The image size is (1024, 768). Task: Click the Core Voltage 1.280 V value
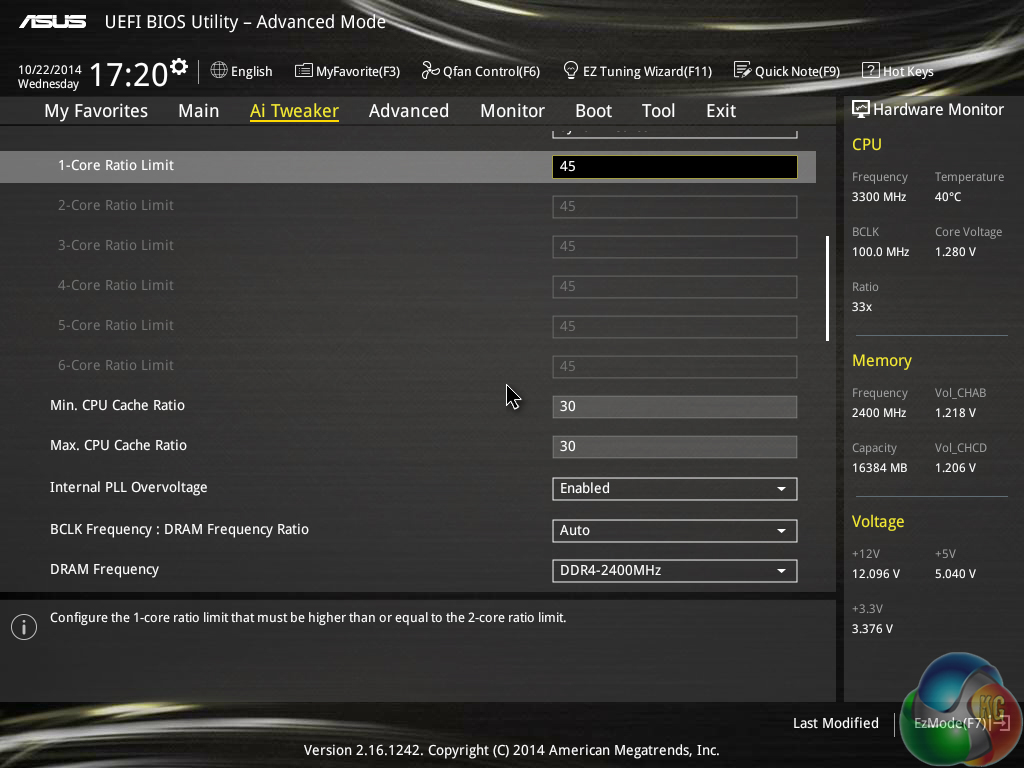click(955, 251)
